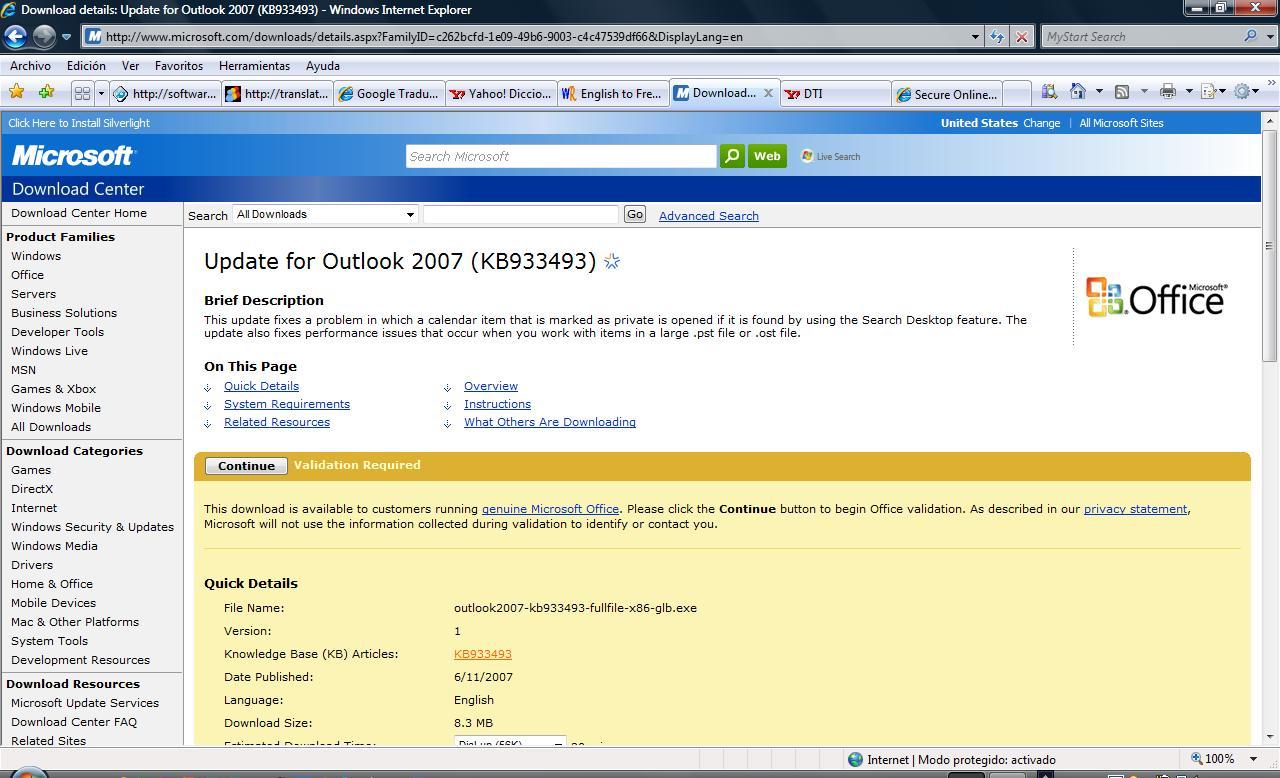Click the green Microsoft search magnifier button

point(732,156)
